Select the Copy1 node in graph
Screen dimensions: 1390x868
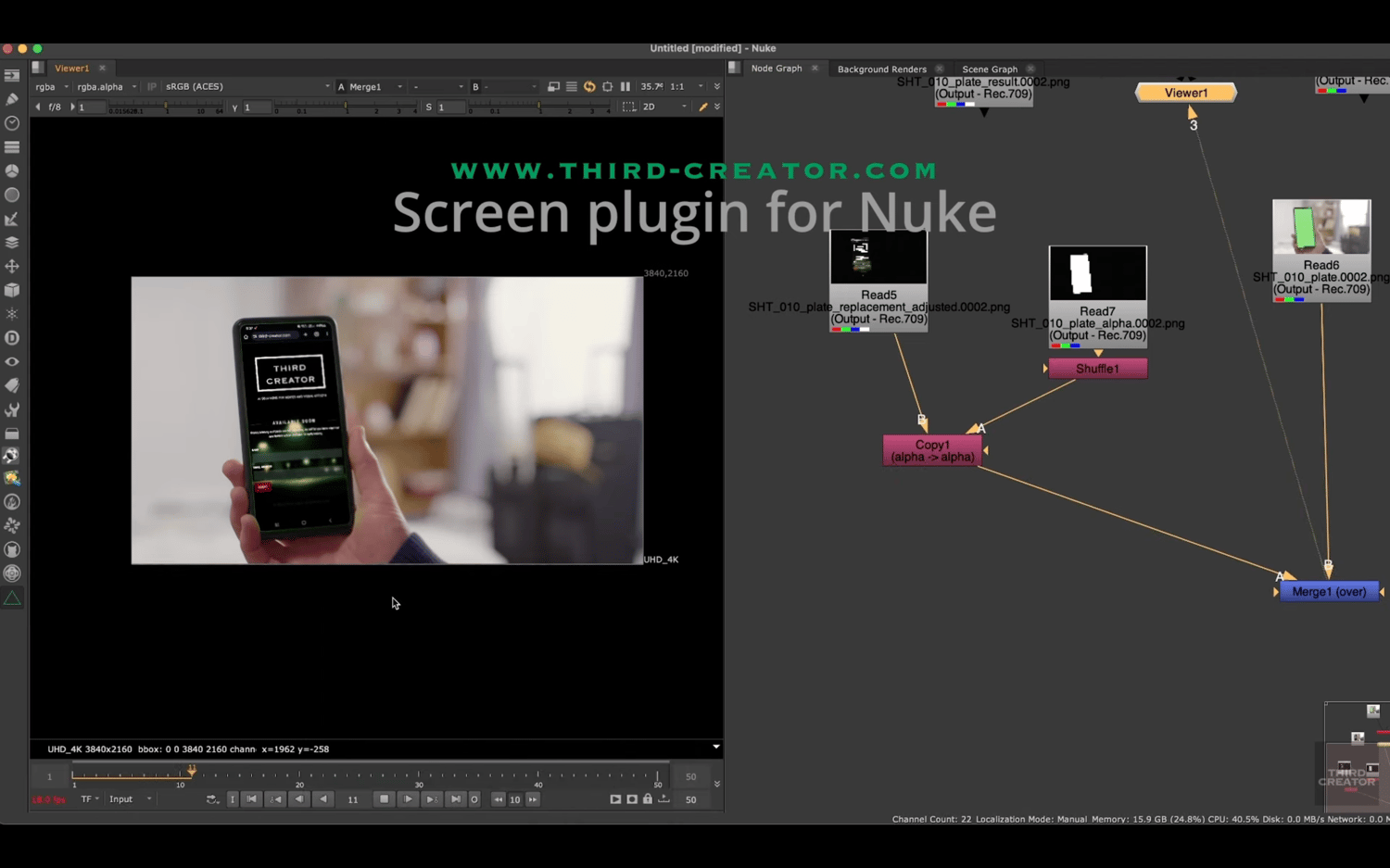931,451
